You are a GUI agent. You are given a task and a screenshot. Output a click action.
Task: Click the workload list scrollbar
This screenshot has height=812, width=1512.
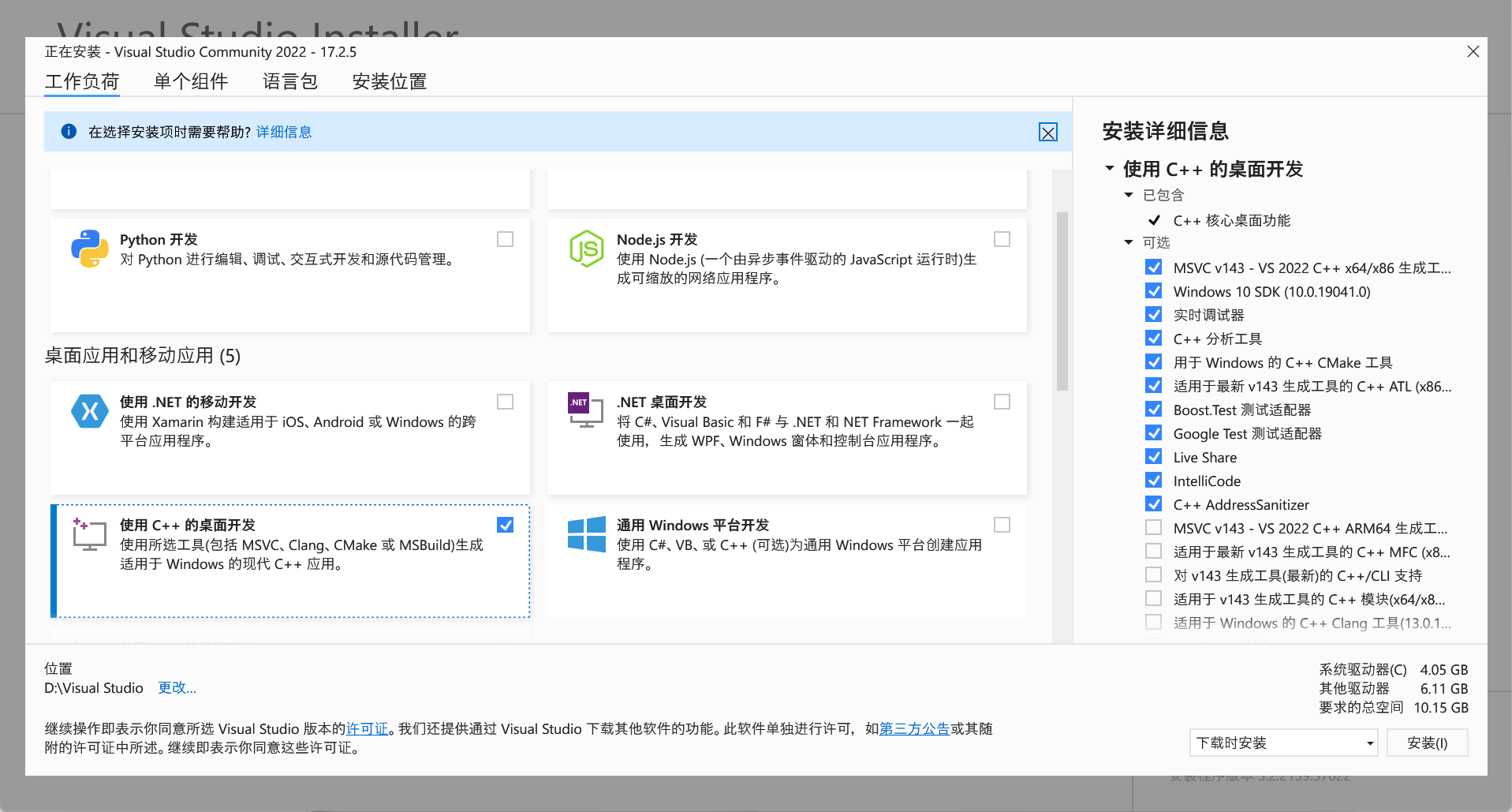point(1063,300)
